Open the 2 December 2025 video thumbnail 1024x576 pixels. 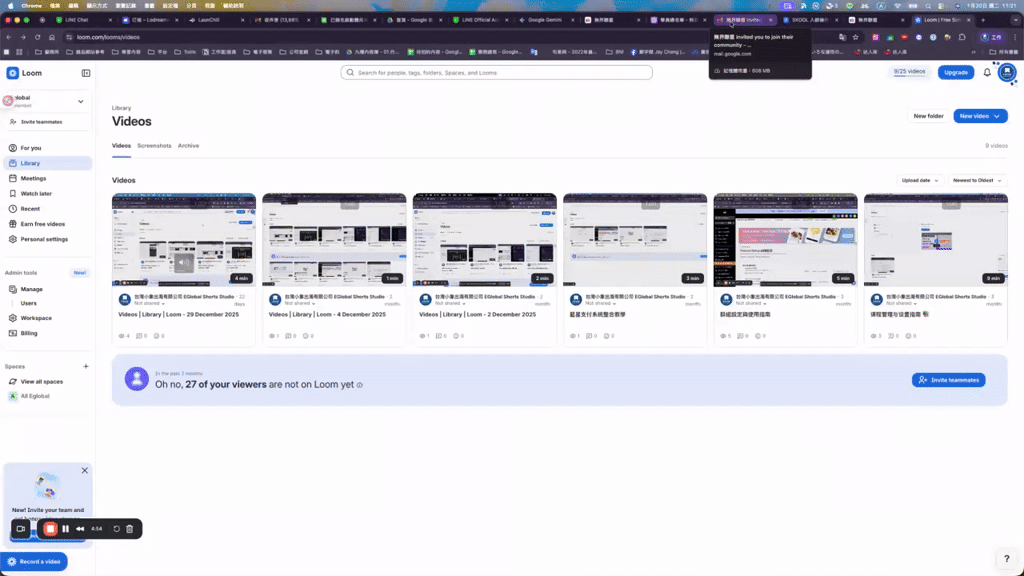[x=485, y=240]
